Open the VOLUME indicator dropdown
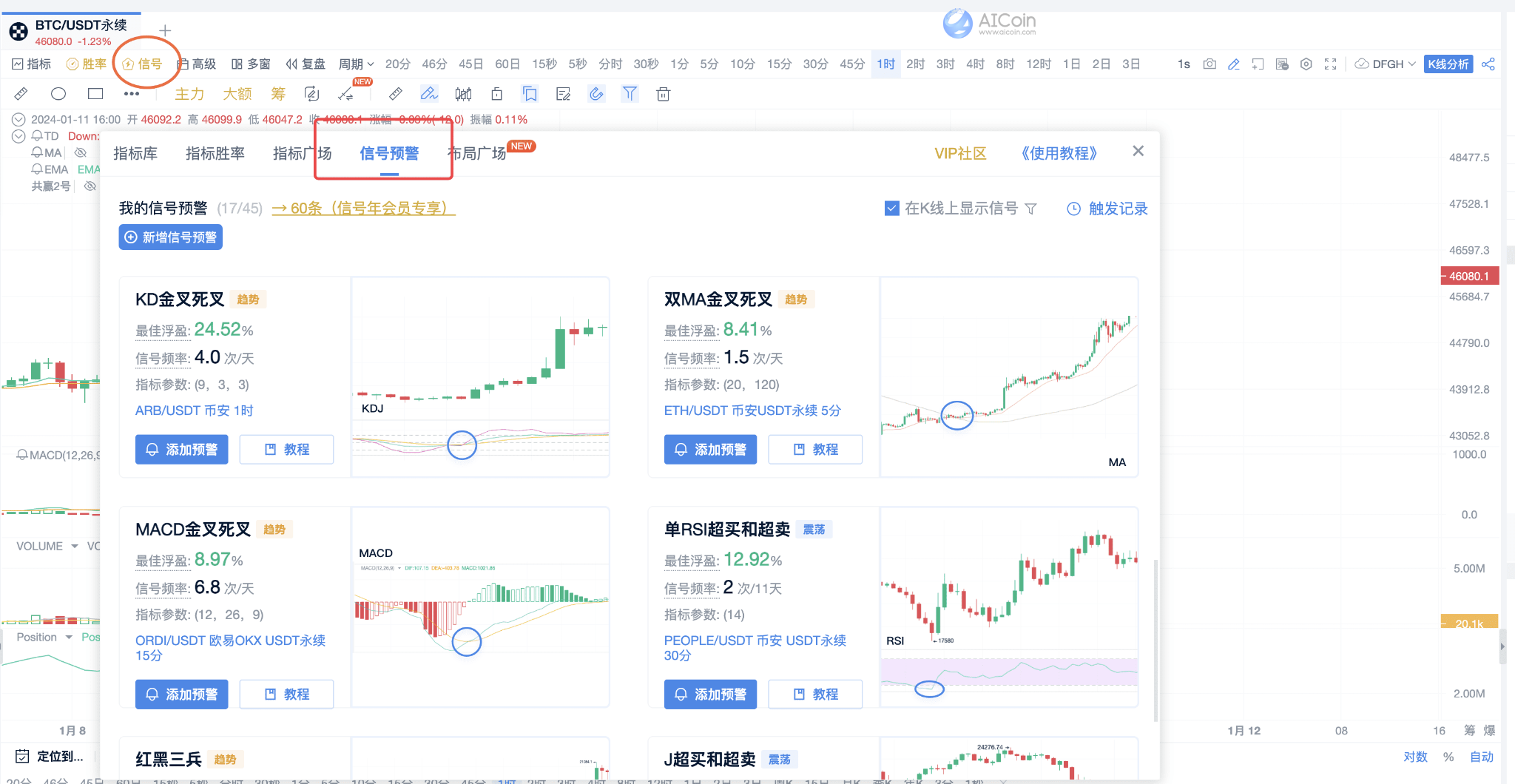The width and height of the screenshot is (1515, 784). coord(74,546)
